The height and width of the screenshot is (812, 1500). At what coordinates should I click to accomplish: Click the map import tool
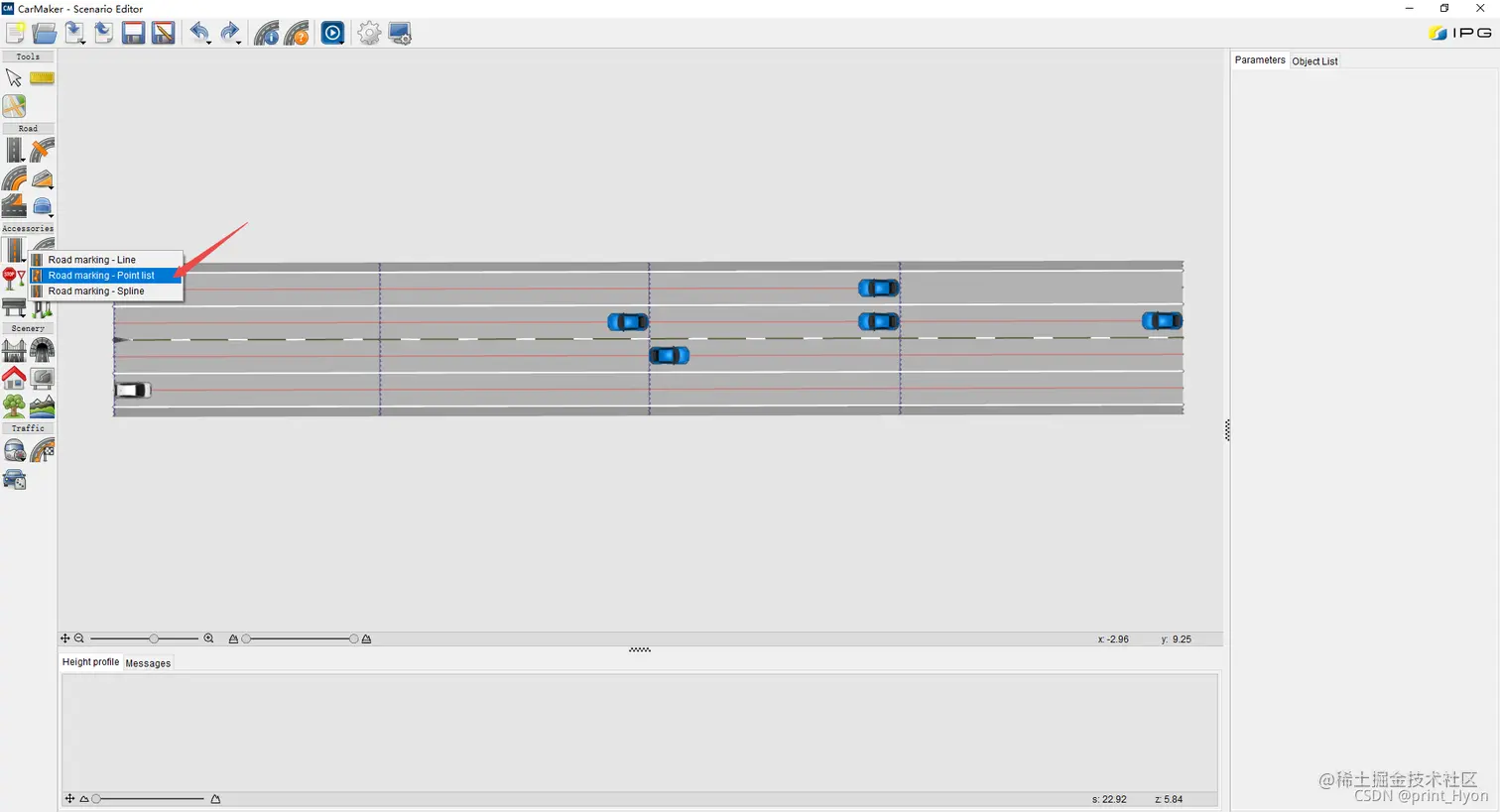click(14, 105)
